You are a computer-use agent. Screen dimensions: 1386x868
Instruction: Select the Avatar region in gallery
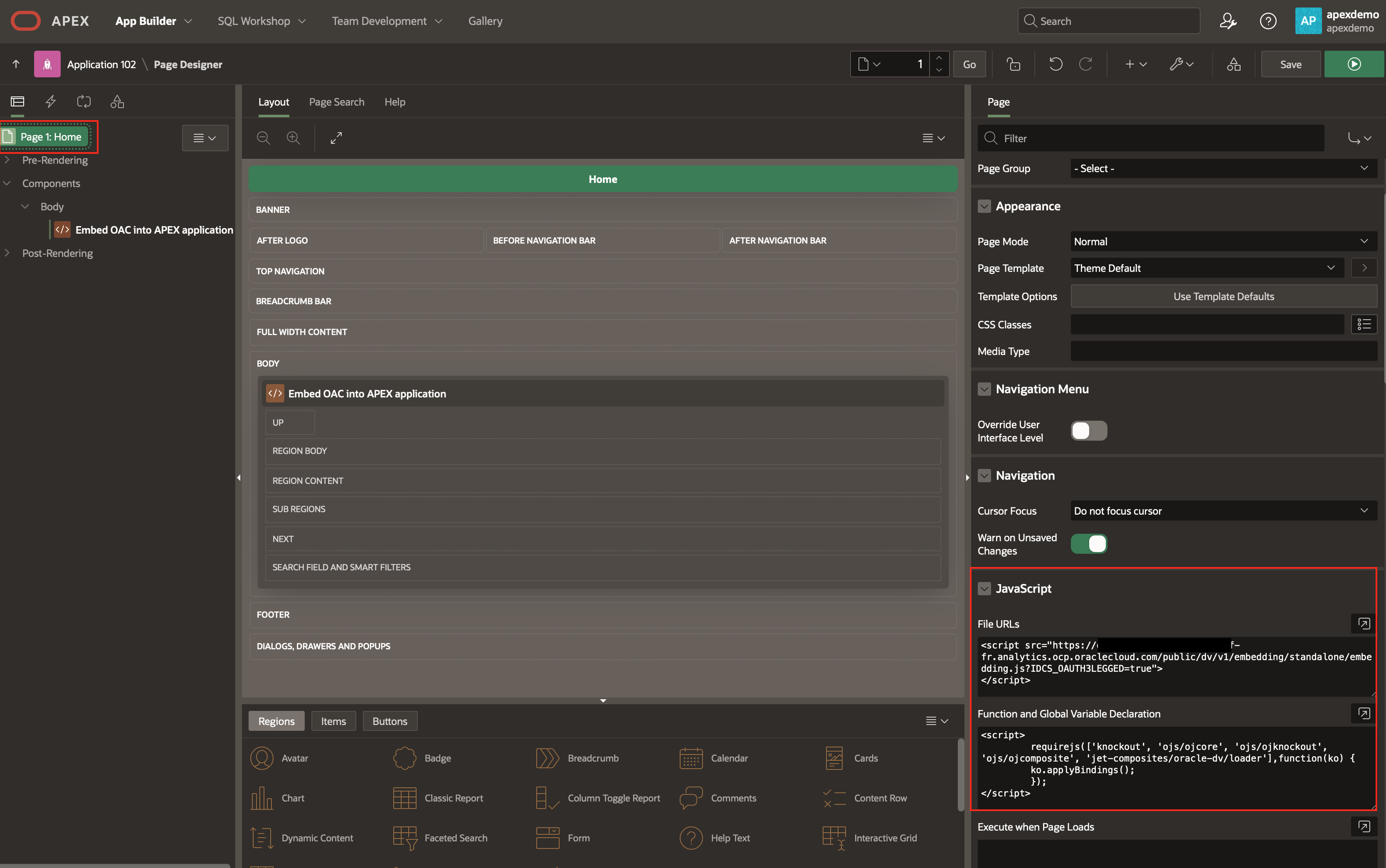(x=280, y=758)
